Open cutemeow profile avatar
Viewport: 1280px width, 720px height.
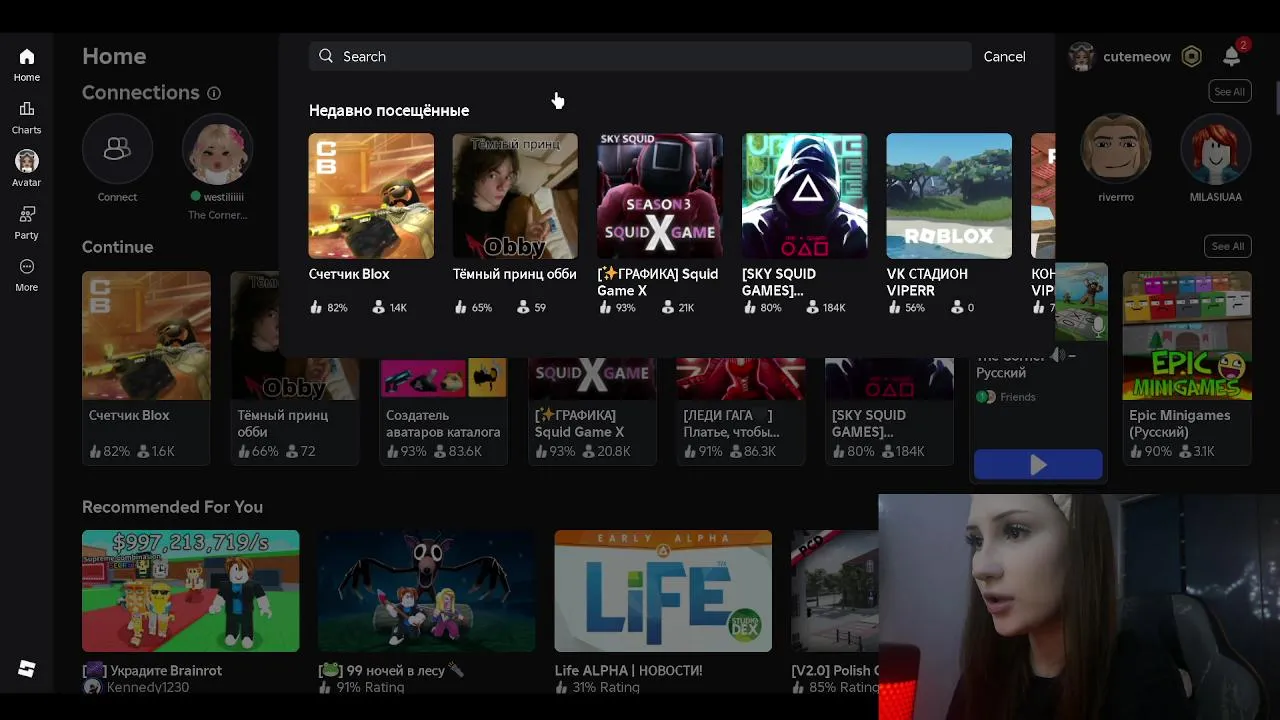click(1082, 57)
